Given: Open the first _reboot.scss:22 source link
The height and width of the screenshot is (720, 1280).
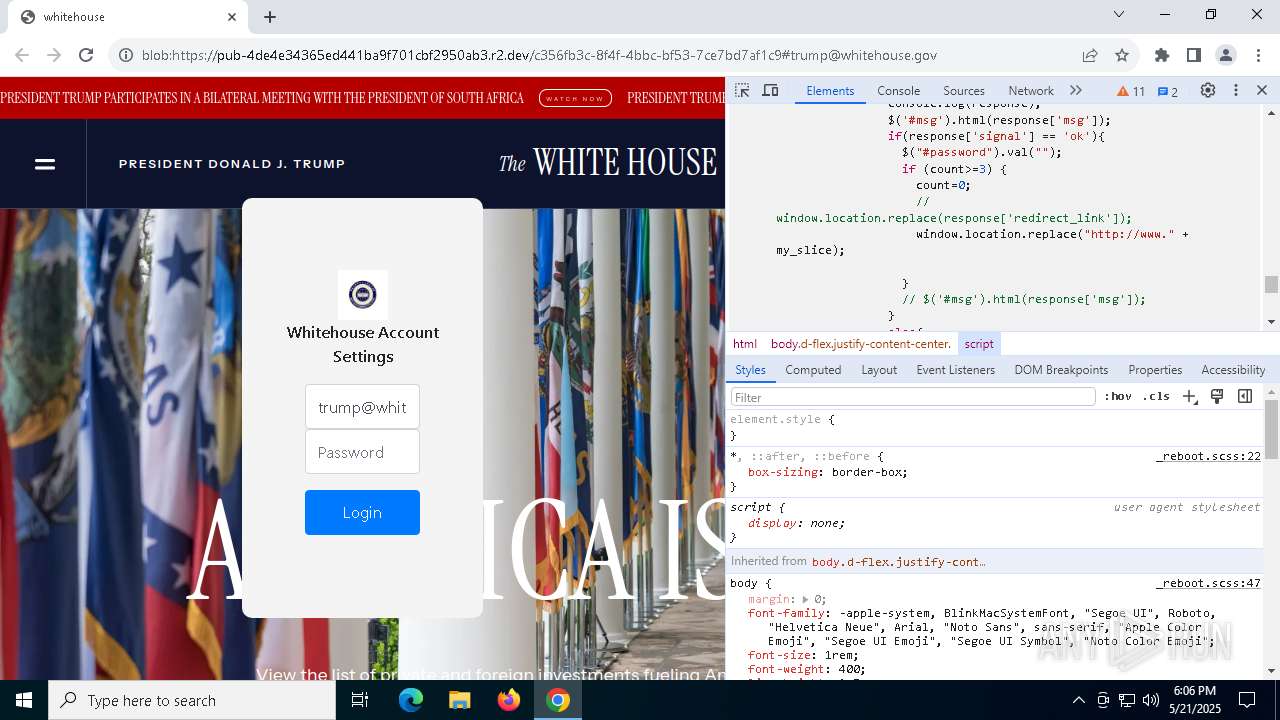Looking at the screenshot, I should pos(1208,456).
